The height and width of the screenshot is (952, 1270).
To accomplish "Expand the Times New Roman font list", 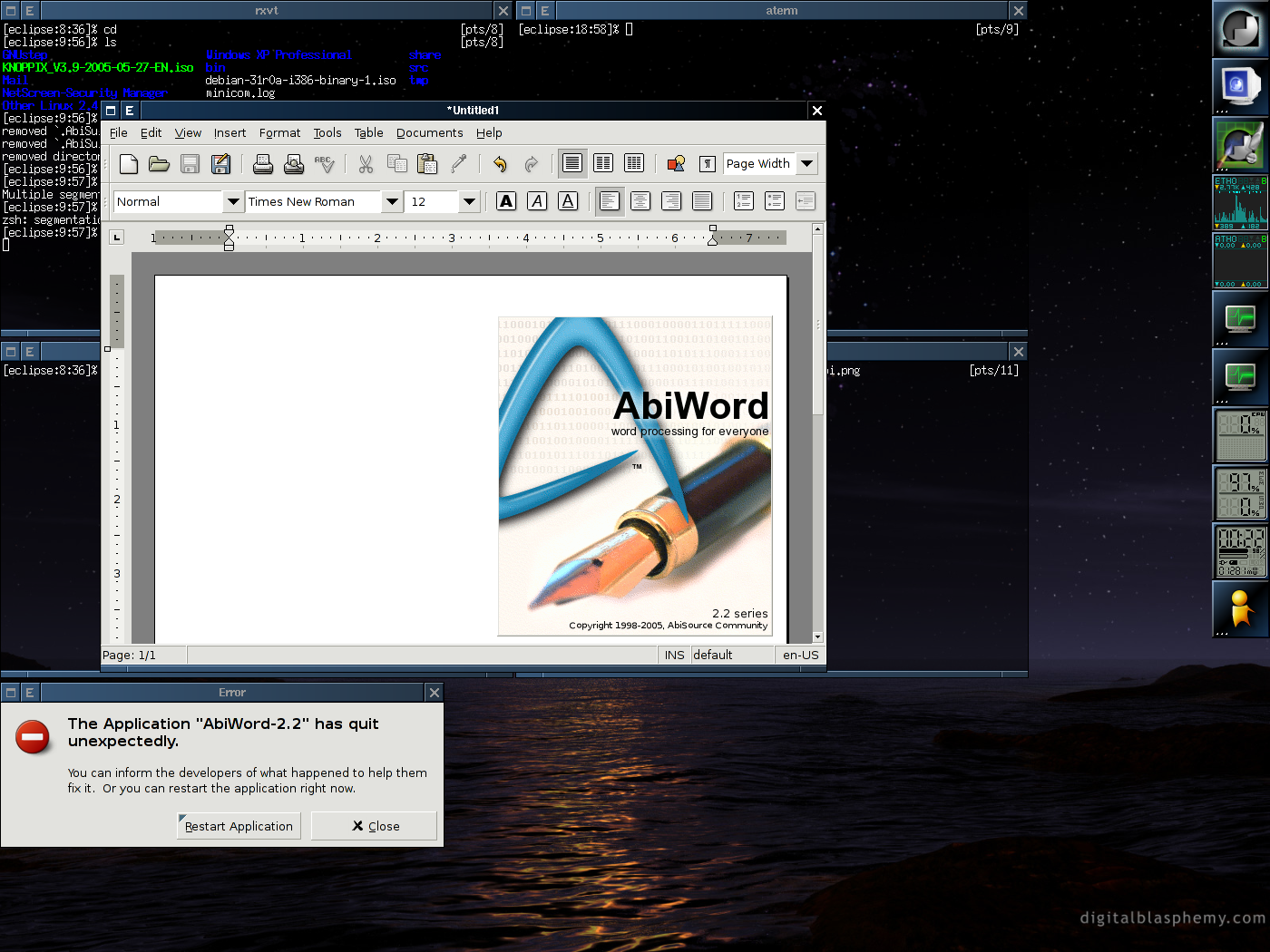I will pos(392,201).
